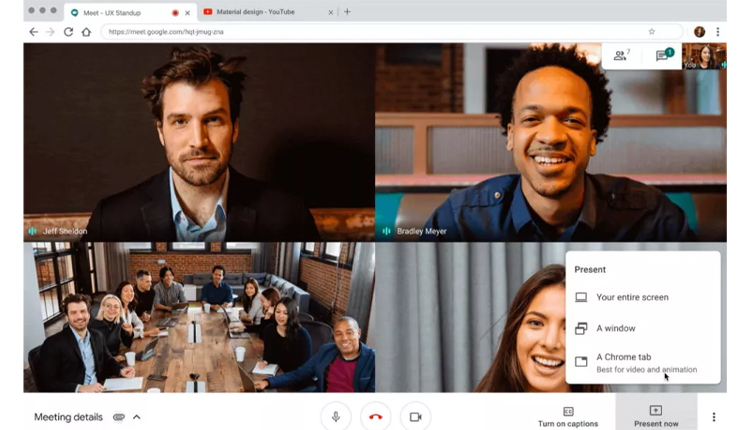Click the Present now button

coord(655,416)
